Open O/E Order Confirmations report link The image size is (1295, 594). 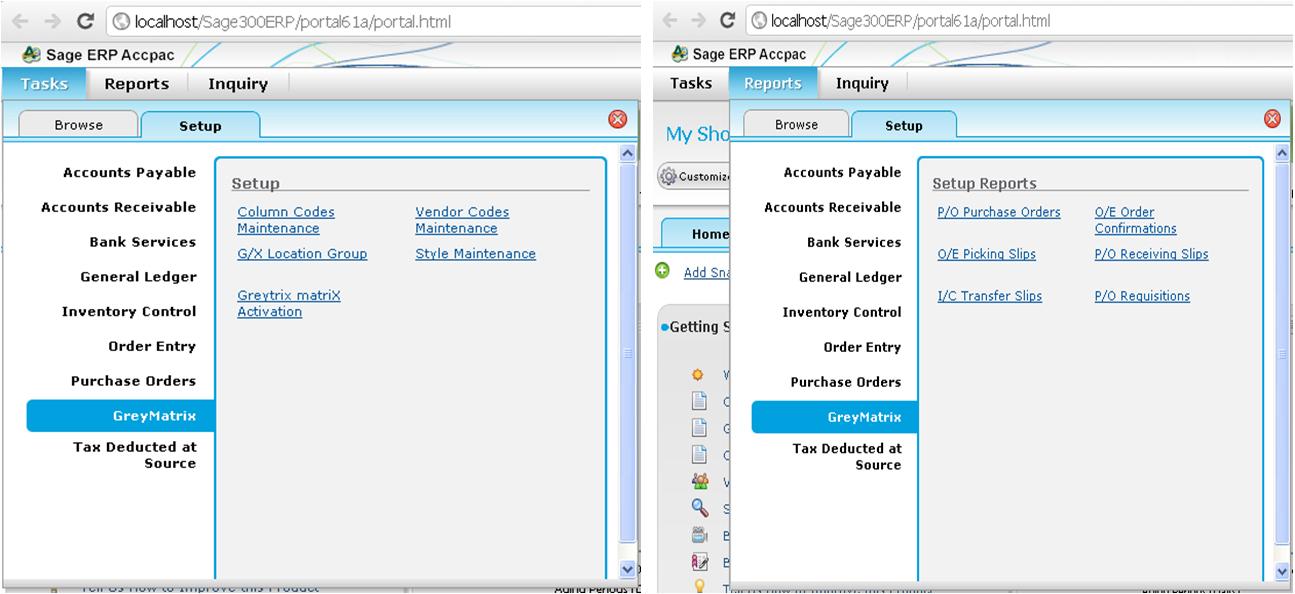[x=1135, y=220]
